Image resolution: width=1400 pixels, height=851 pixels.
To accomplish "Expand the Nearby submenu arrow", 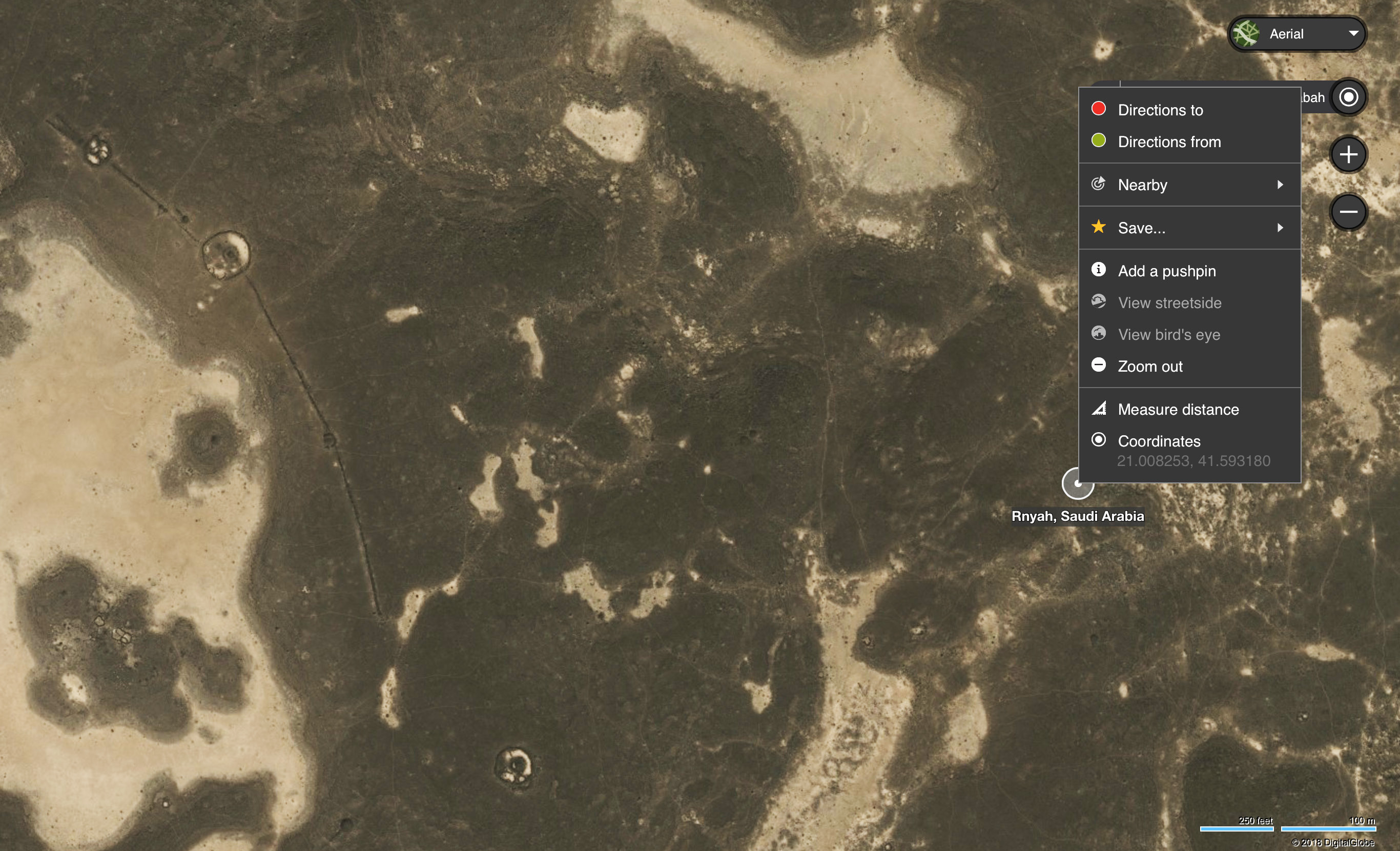I will click(x=1280, y=185).
